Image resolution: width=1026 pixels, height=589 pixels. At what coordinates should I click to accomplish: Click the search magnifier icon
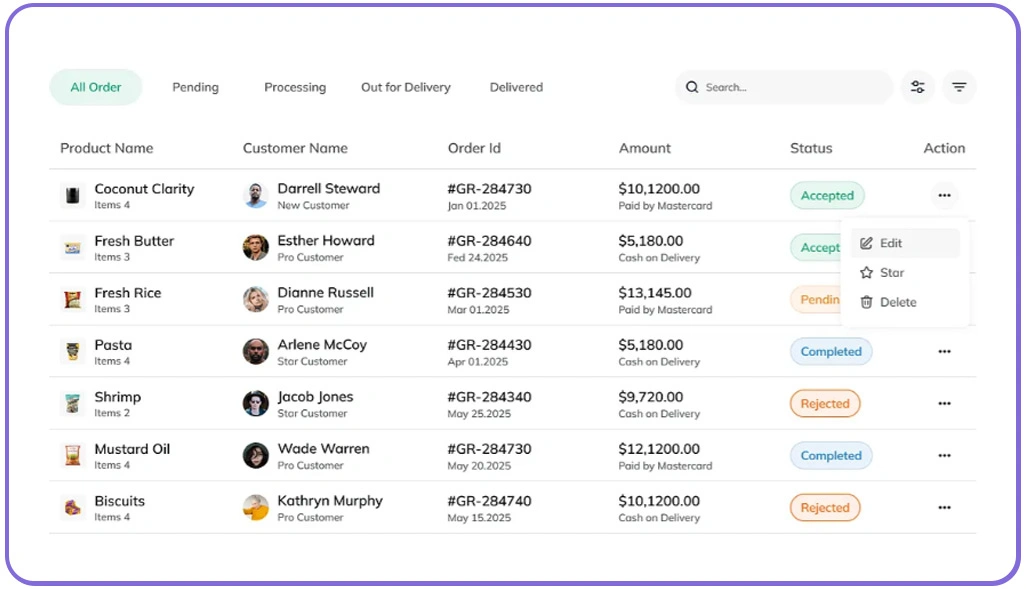[x=692, y=87]
